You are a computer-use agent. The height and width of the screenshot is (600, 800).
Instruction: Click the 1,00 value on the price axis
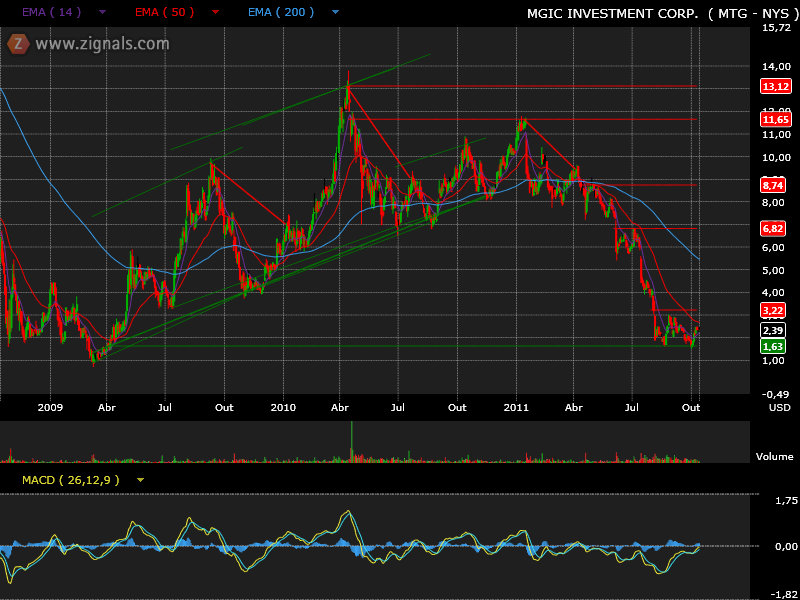pos(773,361)
